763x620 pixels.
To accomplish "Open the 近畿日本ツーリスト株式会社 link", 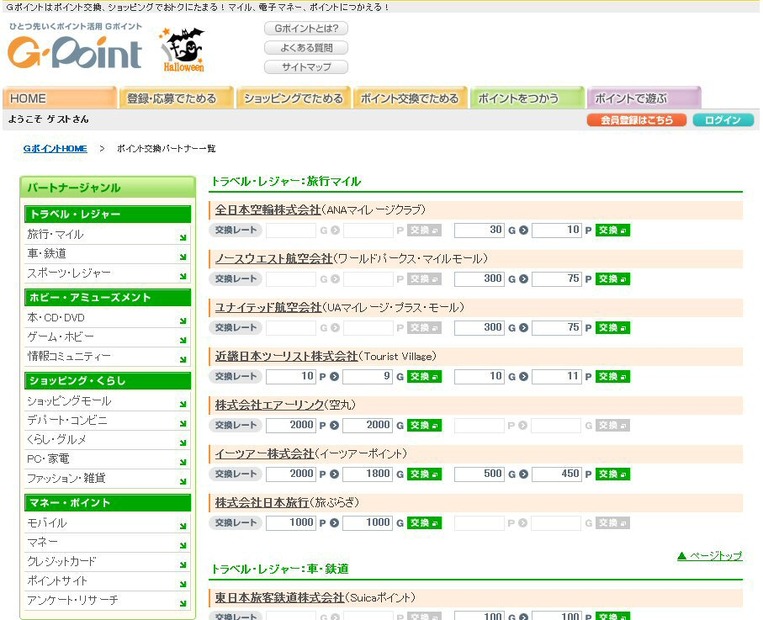I will click(x=286, y=356).
